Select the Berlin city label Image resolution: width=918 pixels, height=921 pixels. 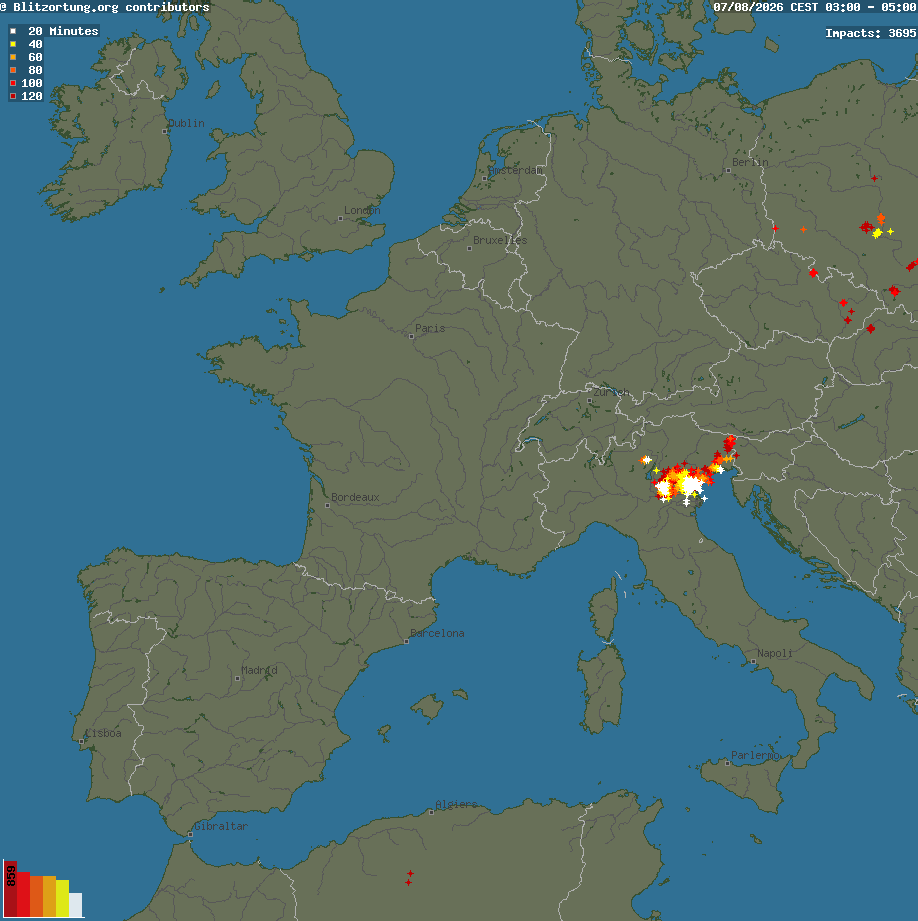750,162
